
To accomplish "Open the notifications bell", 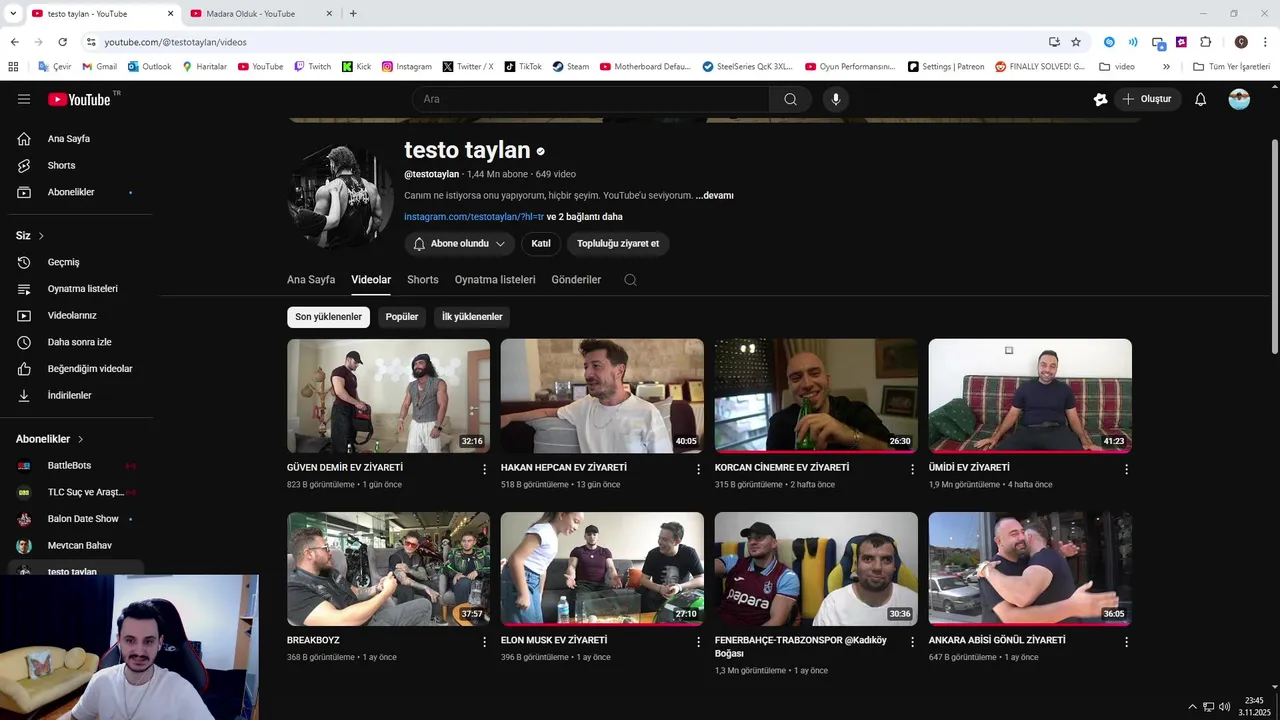I will coord(1200,99).
